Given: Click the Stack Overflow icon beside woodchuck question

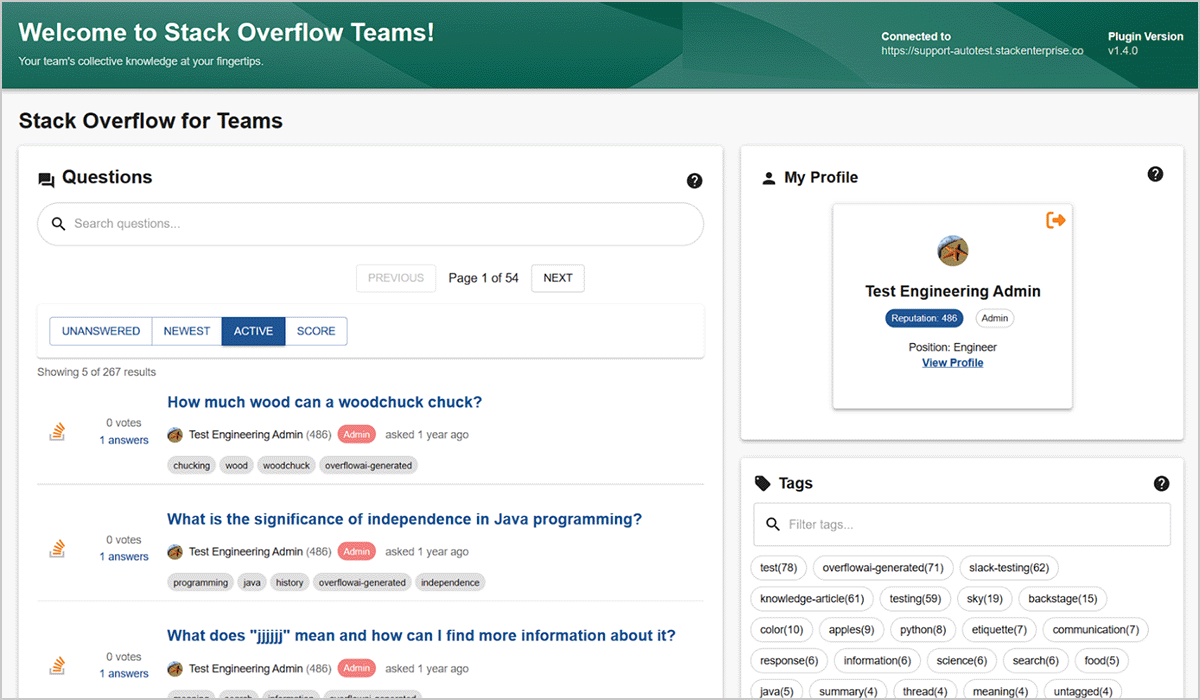Looking at the screenshot, I should (x=58, y=432).
